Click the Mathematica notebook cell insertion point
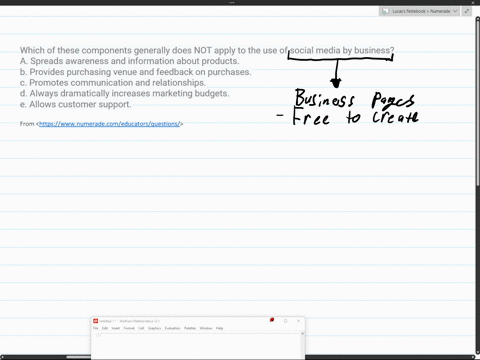The image size is (480, 360). (98, 335)
